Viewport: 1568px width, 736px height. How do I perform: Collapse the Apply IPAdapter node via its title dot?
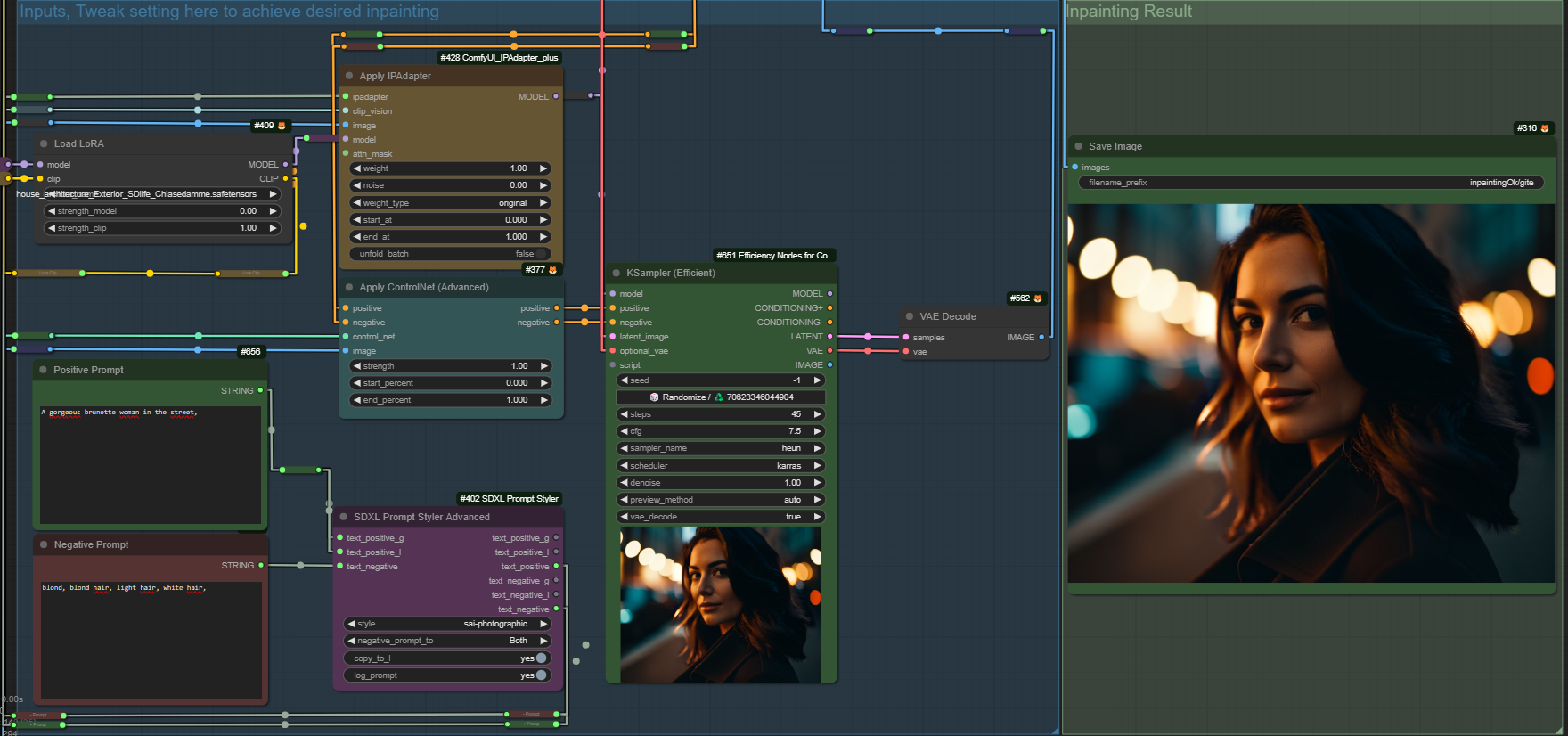pyautogui.click(x=349, y=76)
